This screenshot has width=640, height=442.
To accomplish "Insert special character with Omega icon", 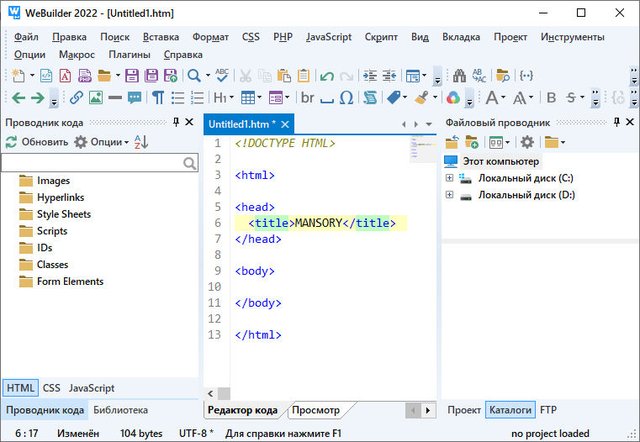I will (x=345, y=98).
